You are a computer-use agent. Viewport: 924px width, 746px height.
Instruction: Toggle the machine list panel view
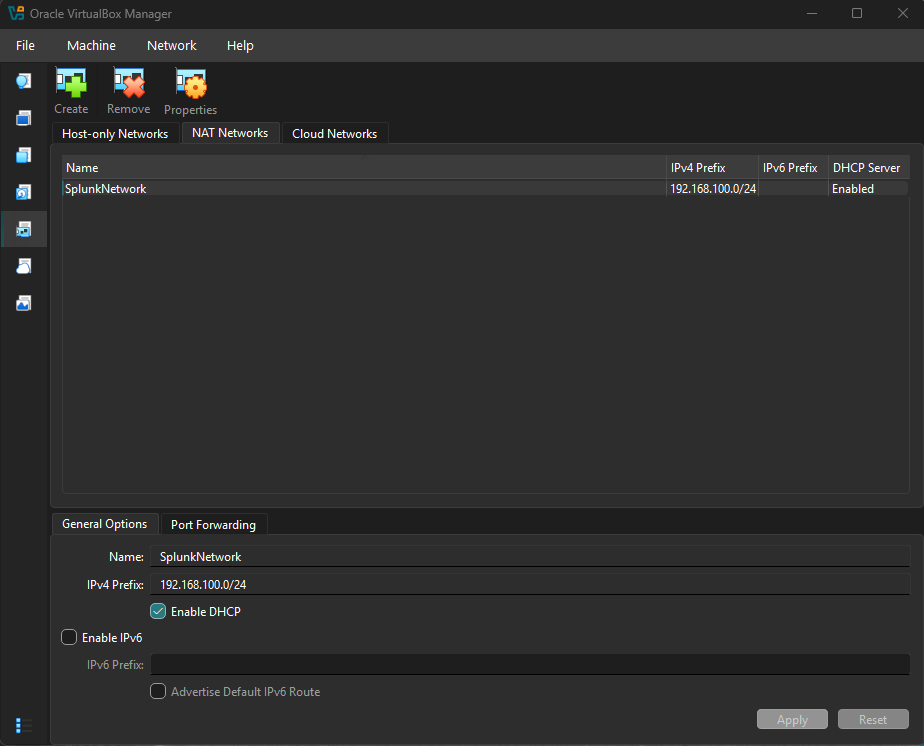[x=23, y=725]
